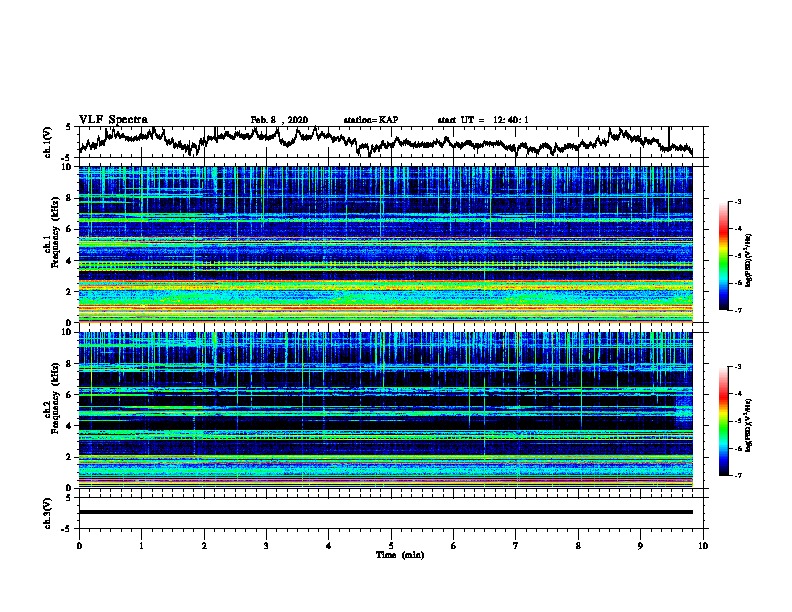The width and height of the screenshot is (792, 612).
Task: Click the ch.2 colorbar log(PSD) label
Action: tap(749, 425)
